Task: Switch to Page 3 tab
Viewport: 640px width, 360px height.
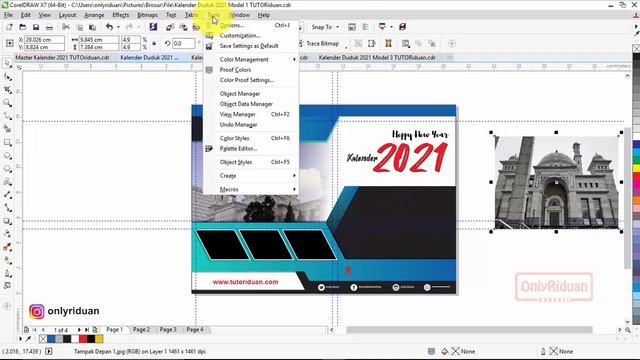Action: pyautogui.click(x=168, y=329)
